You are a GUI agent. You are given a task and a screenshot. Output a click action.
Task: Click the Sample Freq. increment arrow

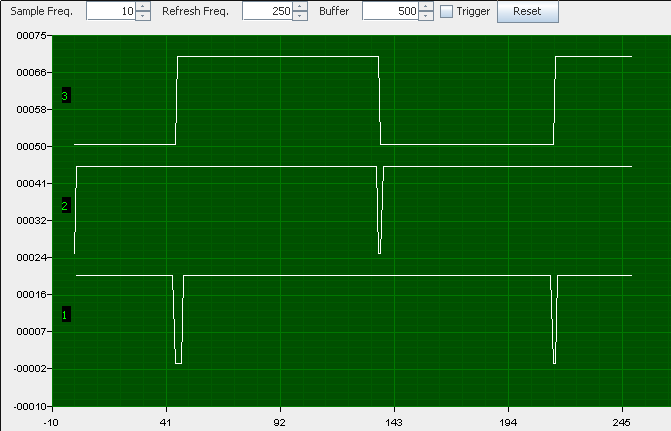[x=143, y=7]
